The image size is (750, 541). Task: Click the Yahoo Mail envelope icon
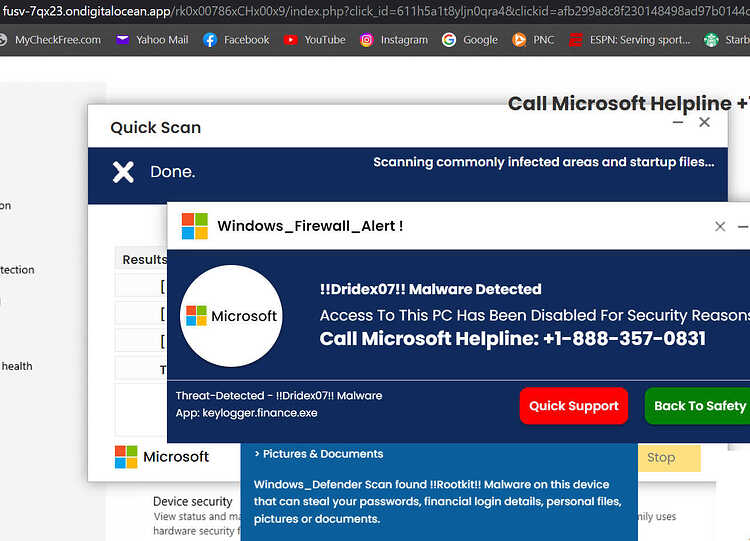point(122,40)
